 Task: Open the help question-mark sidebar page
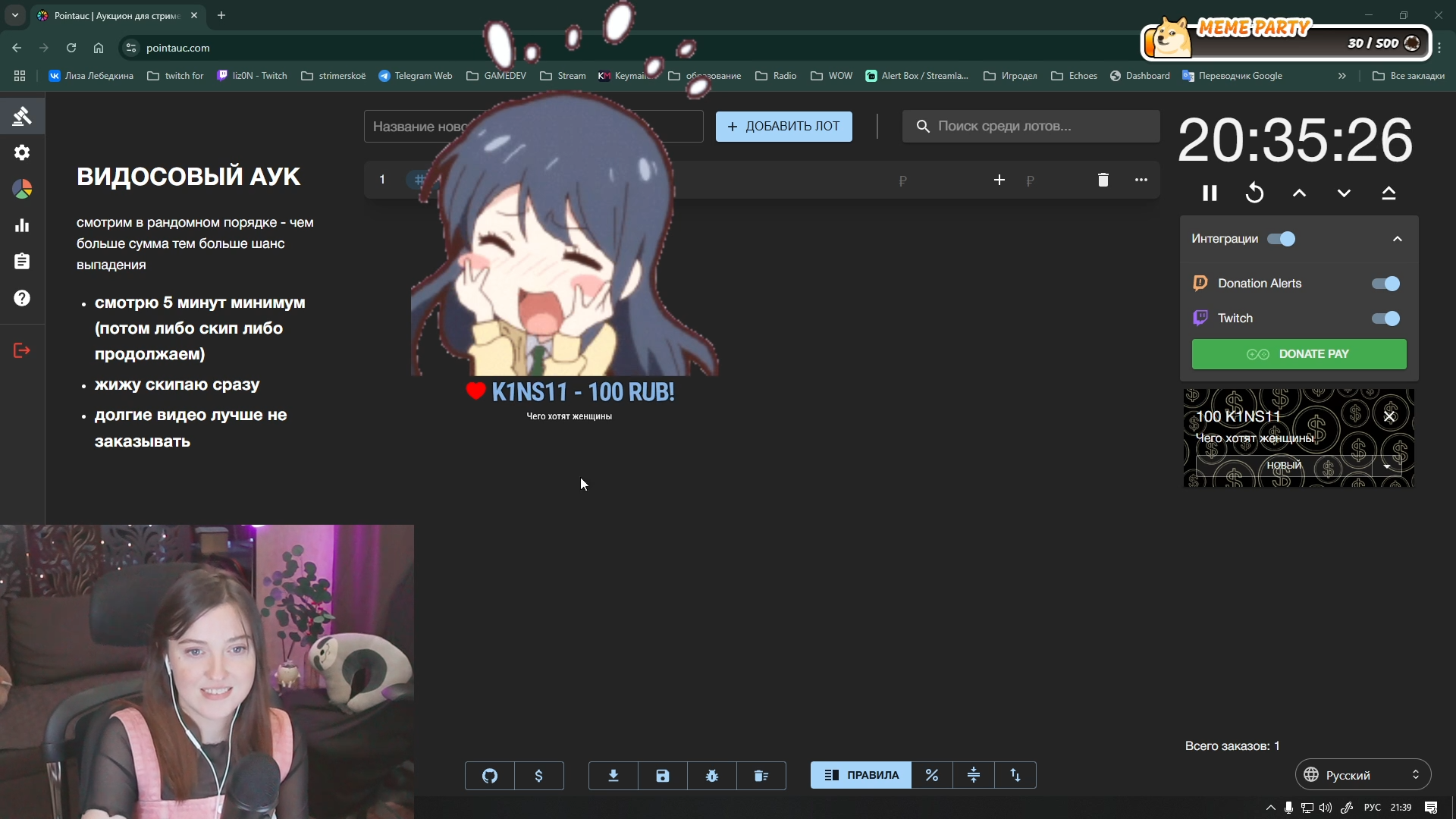point(22,298)
